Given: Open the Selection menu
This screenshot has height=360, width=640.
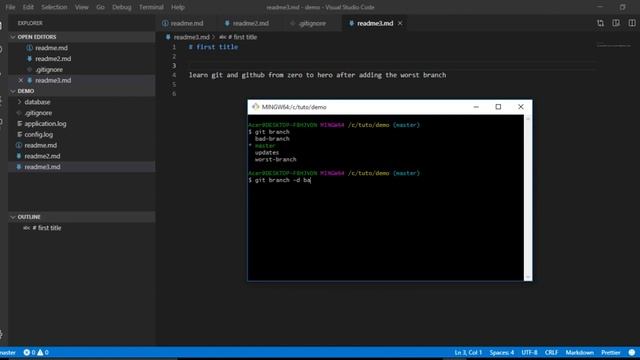Looking at the screenshot, I should coord(54,7).
